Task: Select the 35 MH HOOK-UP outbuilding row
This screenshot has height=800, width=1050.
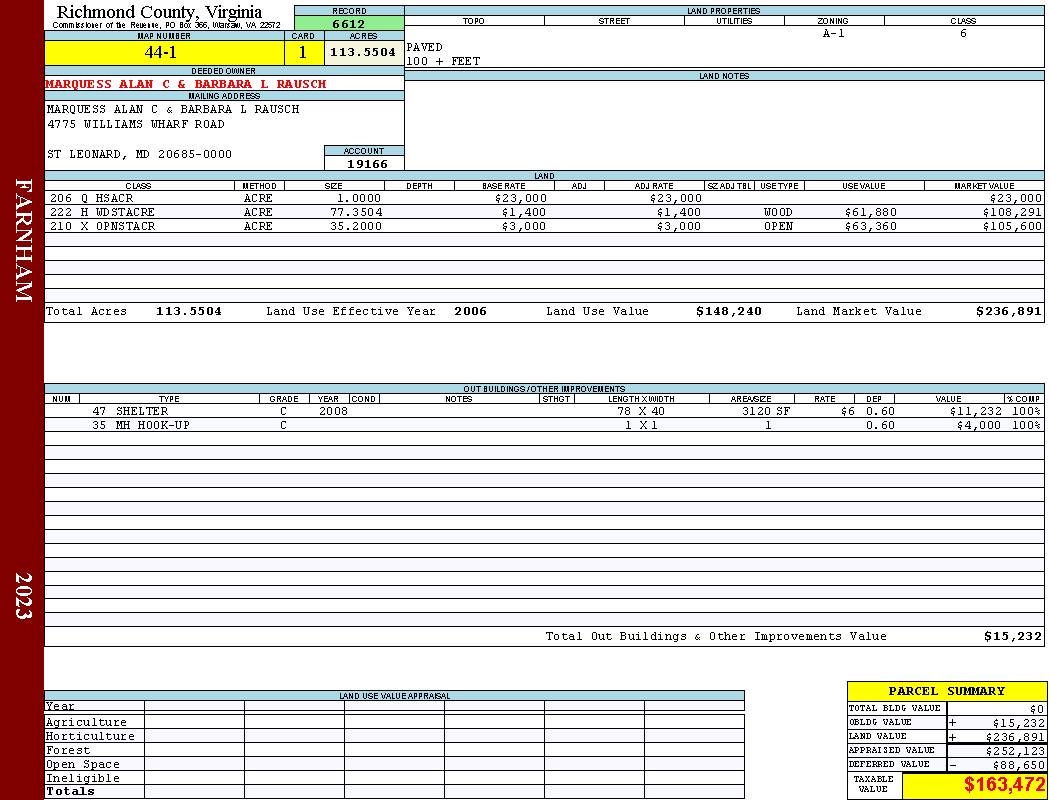Action: tap(544, 425)
